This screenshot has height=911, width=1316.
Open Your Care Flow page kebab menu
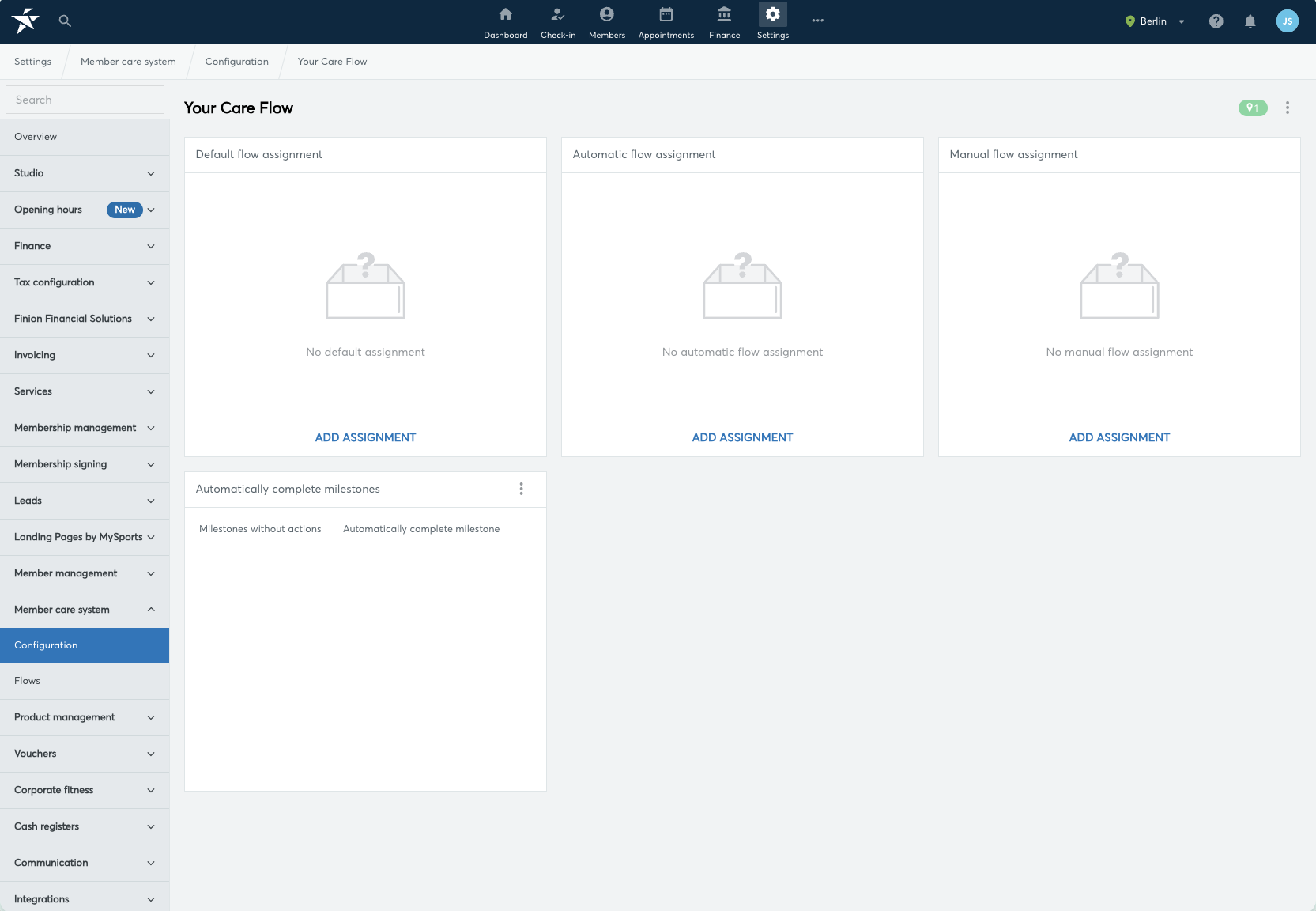(1288, 108)
